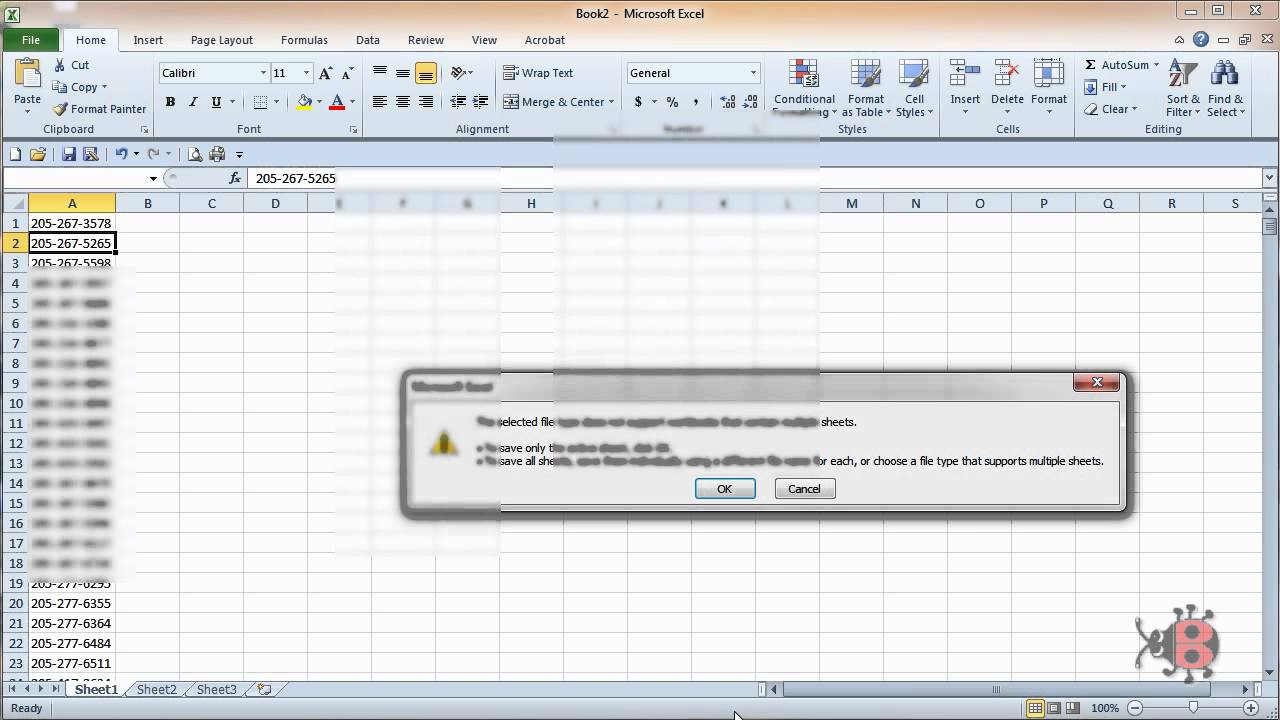This screenshot has width=1280, height=720.
Task: Click OK in the warning dialog
Action: [x=725, y=489]
